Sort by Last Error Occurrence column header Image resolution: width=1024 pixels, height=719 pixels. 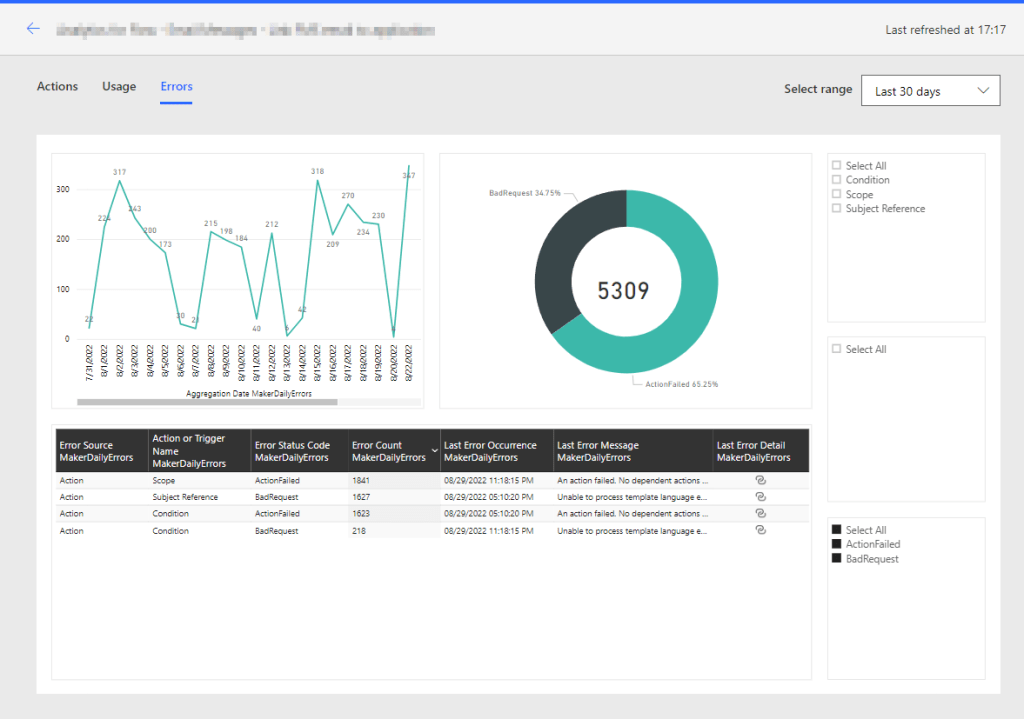(490, 452)
